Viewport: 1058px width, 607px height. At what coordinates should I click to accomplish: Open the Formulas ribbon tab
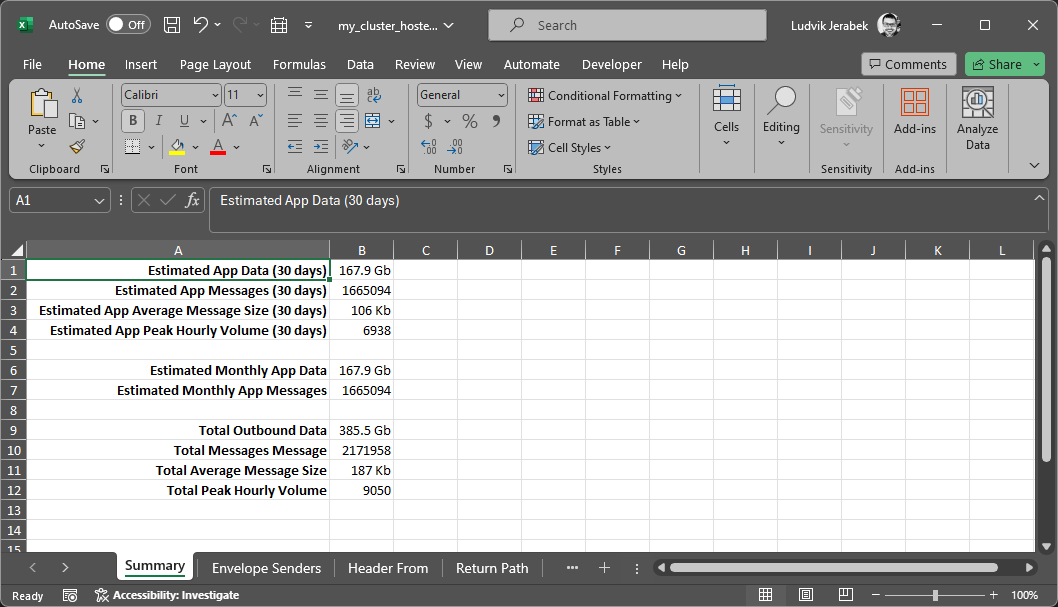299,64
